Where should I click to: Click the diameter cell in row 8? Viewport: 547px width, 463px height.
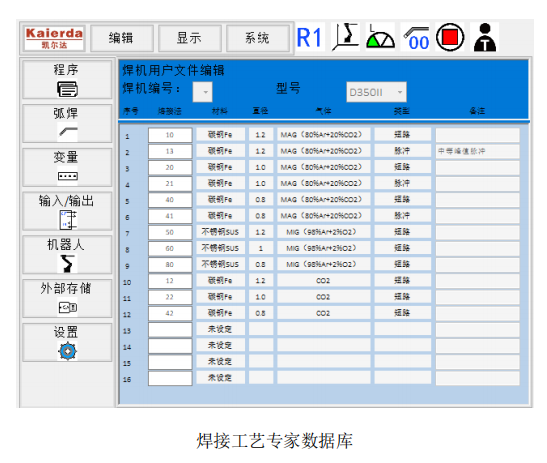coord(261,248)
